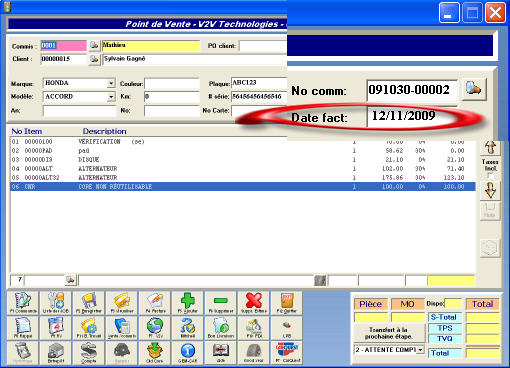Click the red X delete button
Screen dimensions: 510x368
click(254, 303)
